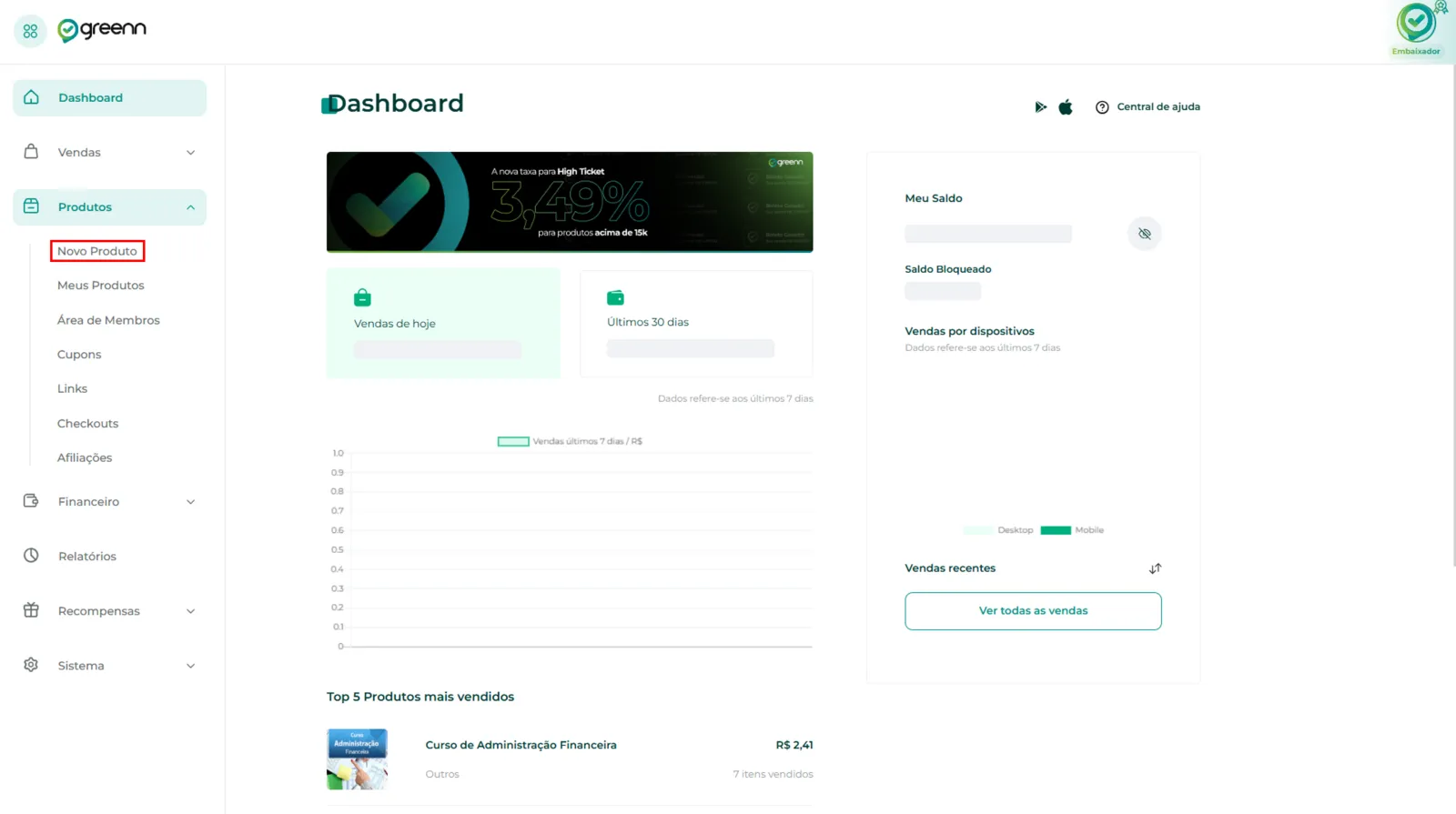
Task: Open the Google Play store icon
Action: 1040,107
